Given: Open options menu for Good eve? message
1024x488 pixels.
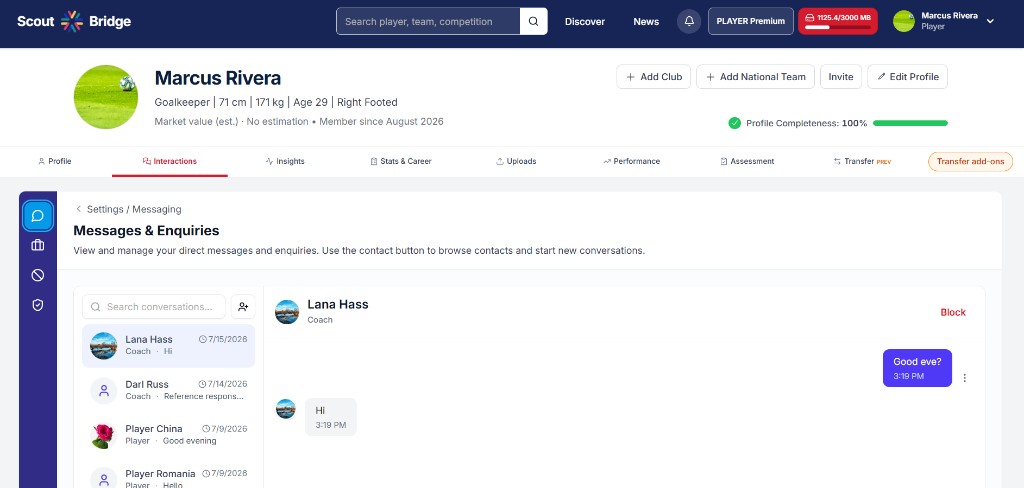Looking at the screenshot, I should click(x=965, y=378).
